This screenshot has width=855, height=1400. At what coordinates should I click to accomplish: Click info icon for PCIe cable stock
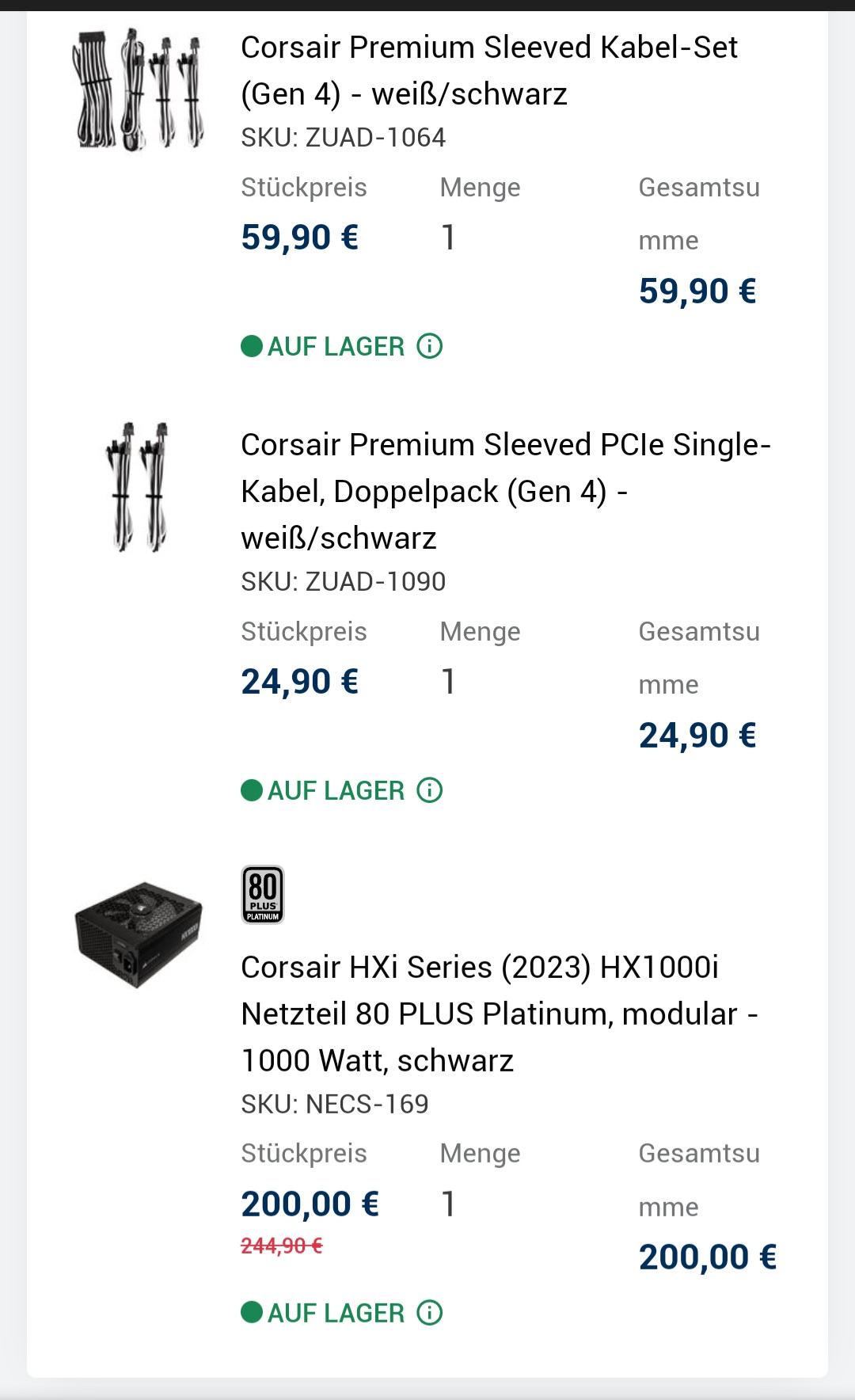pos(429,790)
